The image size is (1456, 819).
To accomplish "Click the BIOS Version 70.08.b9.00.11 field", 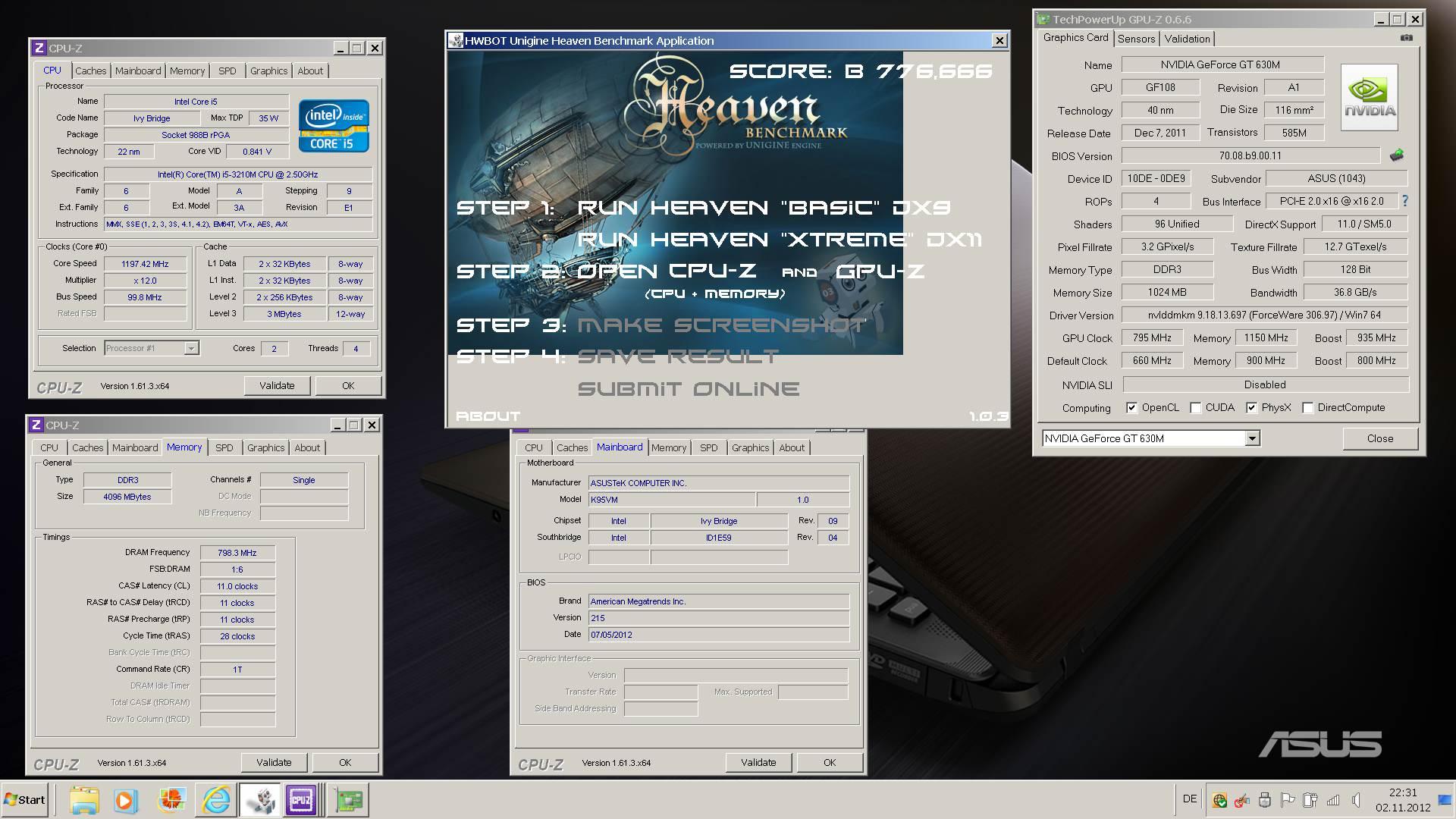I will tap(1250, 155).
